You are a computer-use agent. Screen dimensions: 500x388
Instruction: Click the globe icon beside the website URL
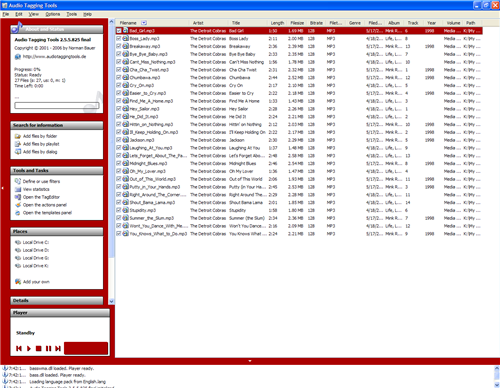[x=18, y=57]
